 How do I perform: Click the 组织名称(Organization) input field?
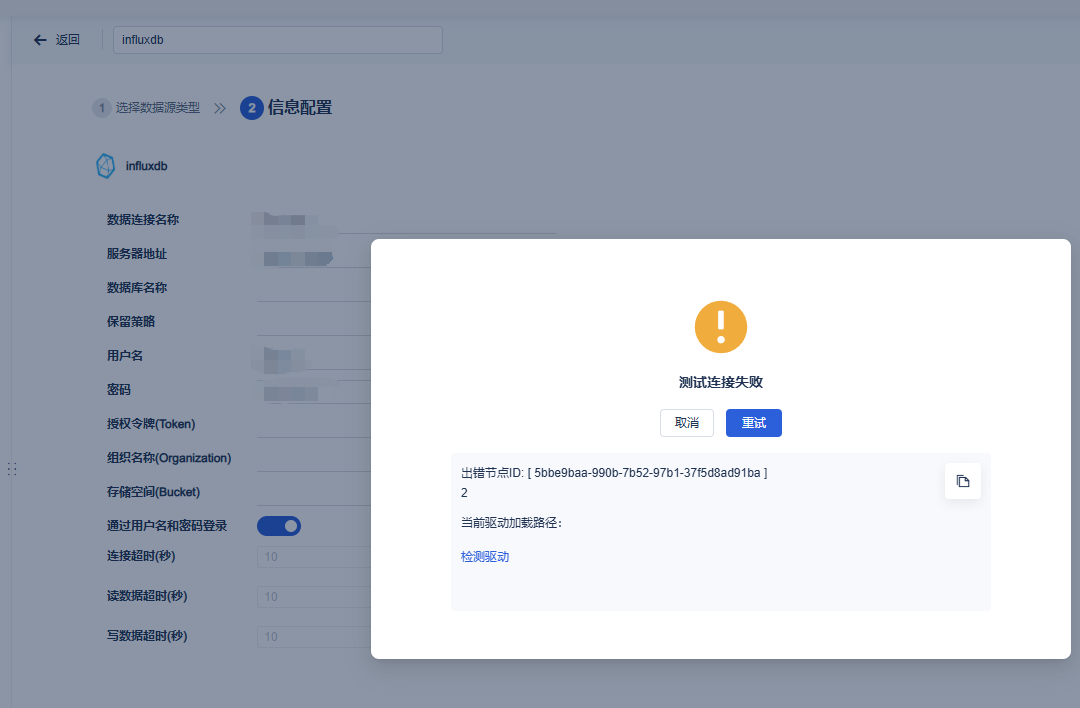click(313, 458)
